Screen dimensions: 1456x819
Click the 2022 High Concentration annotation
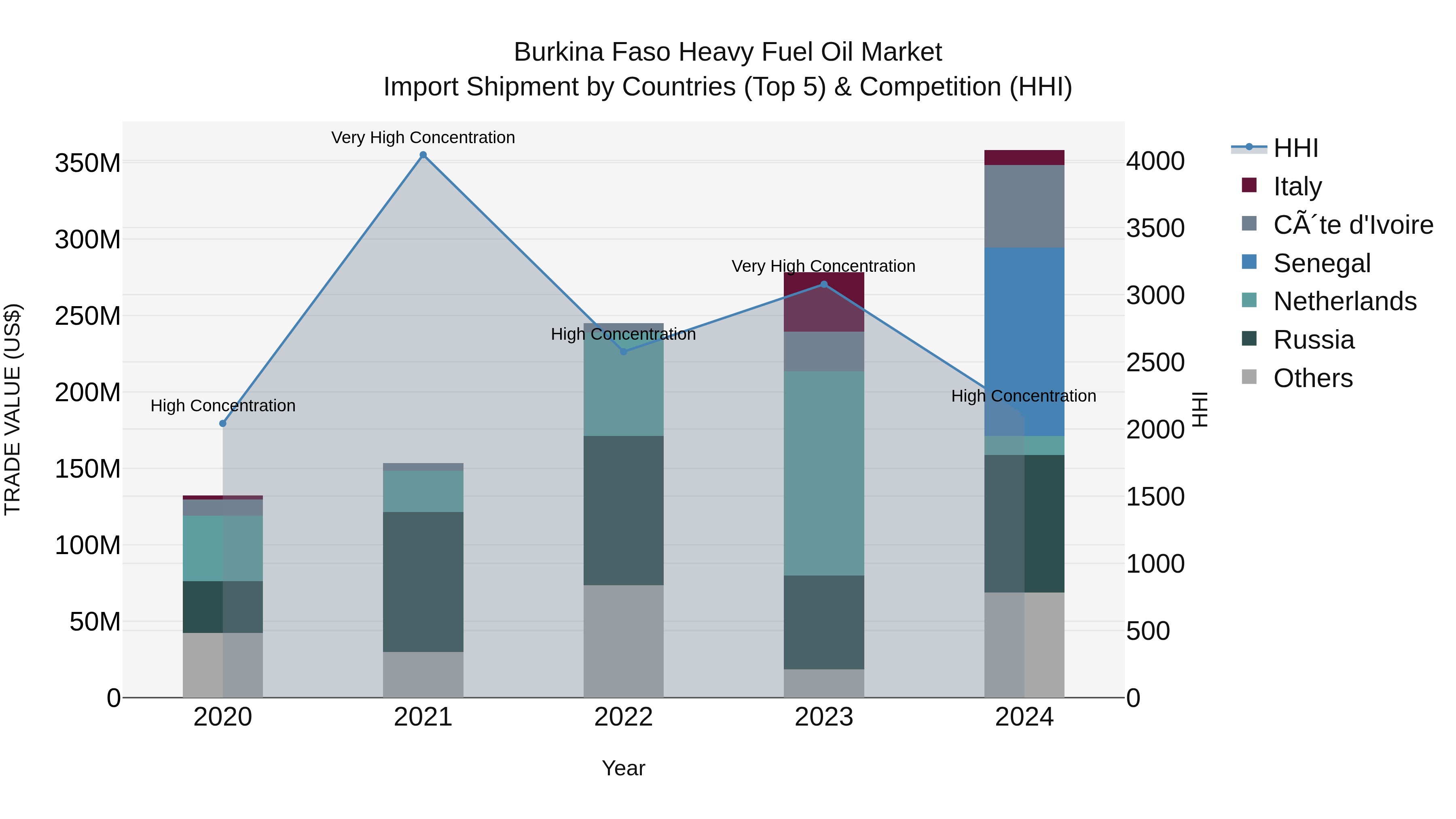(623, 334)
